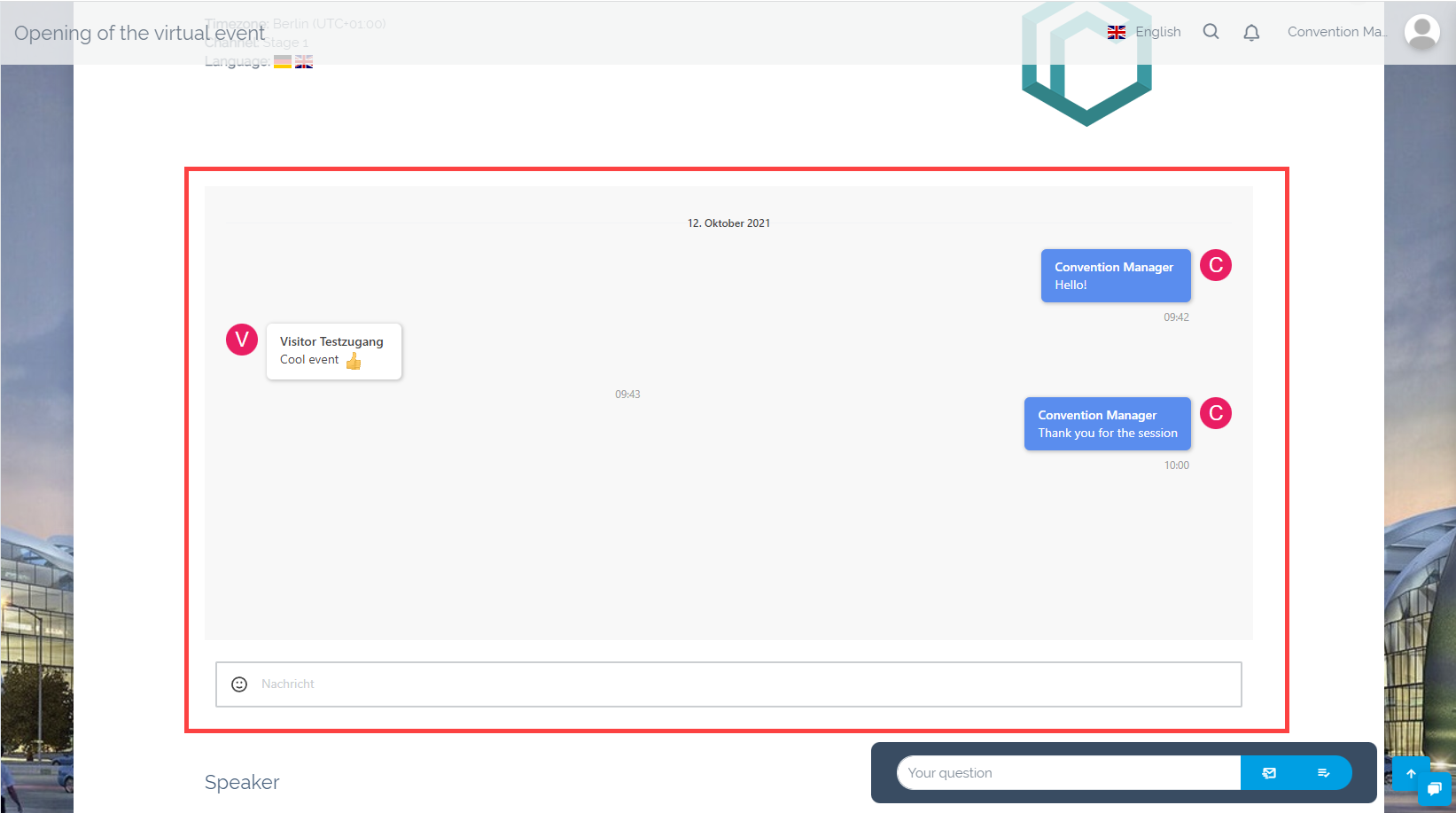The image size is (1456, 813).
Task: Open the English language selector
Action: (x=1144, y=32)
